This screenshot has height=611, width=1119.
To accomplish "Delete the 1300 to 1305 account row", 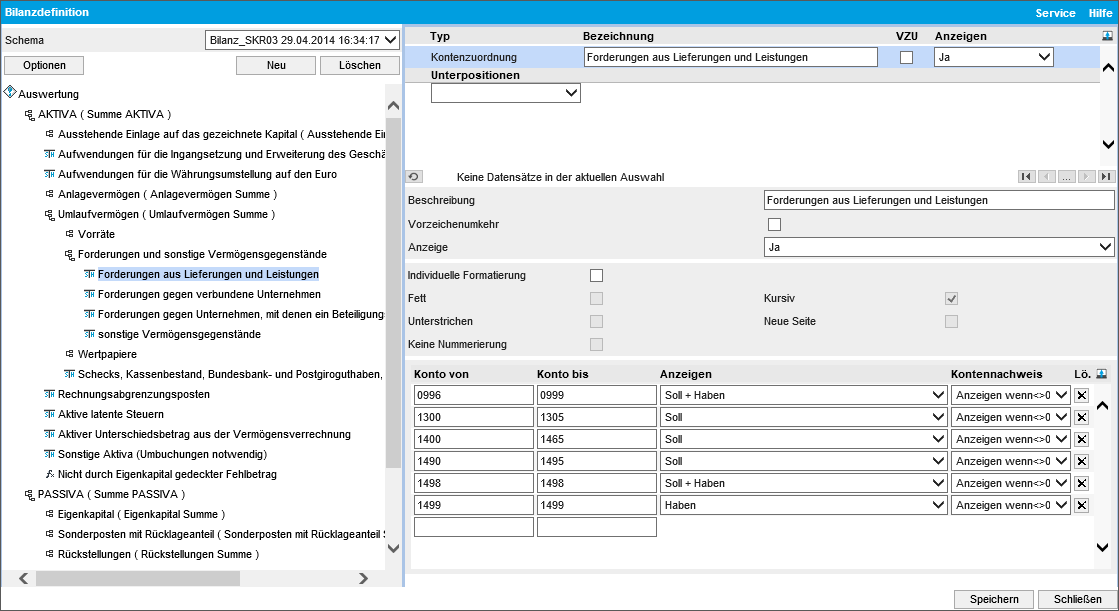I will click(1082, 418).
